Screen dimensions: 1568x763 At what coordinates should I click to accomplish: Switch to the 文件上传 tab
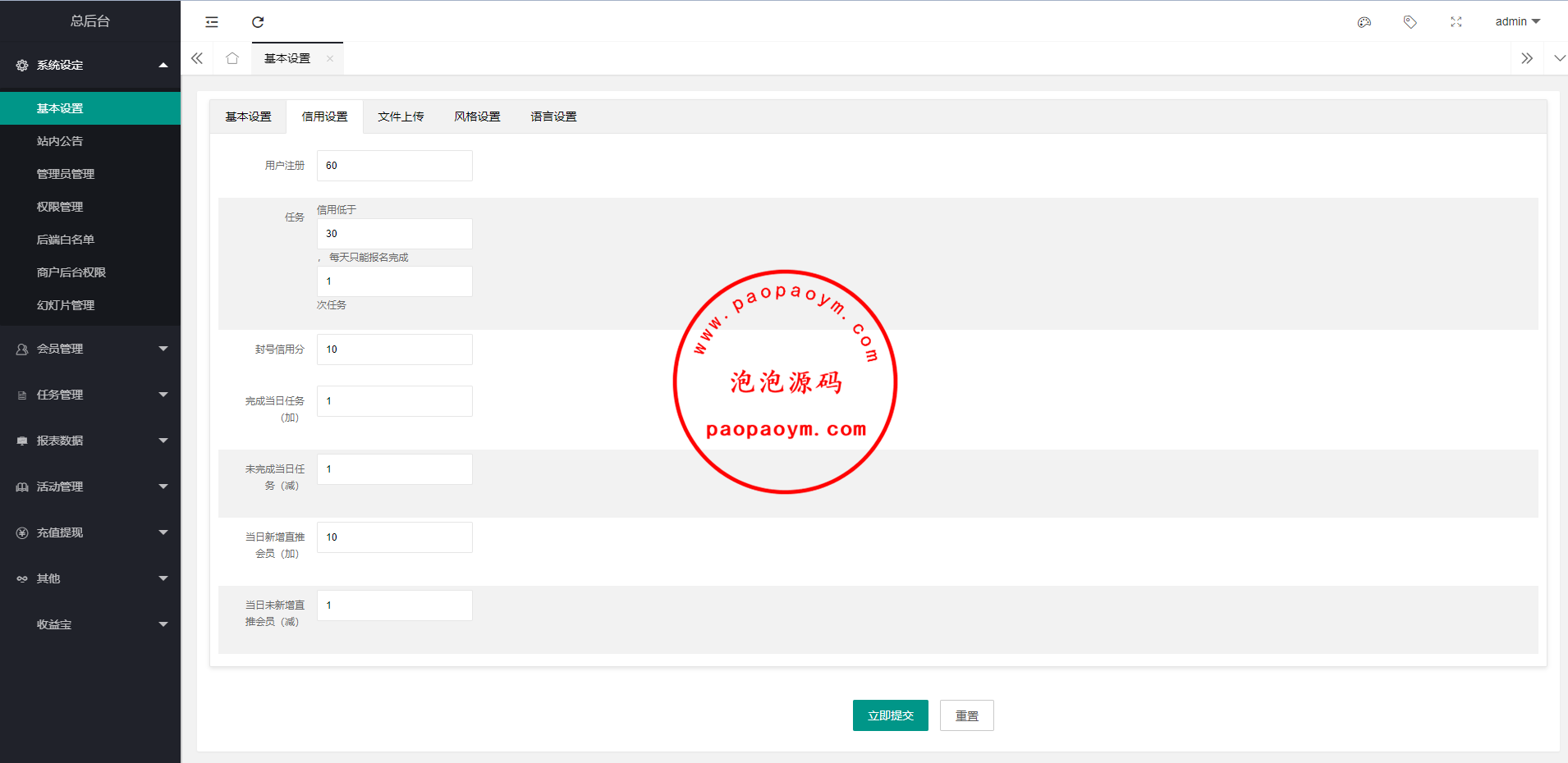click(x=401, y=117)
